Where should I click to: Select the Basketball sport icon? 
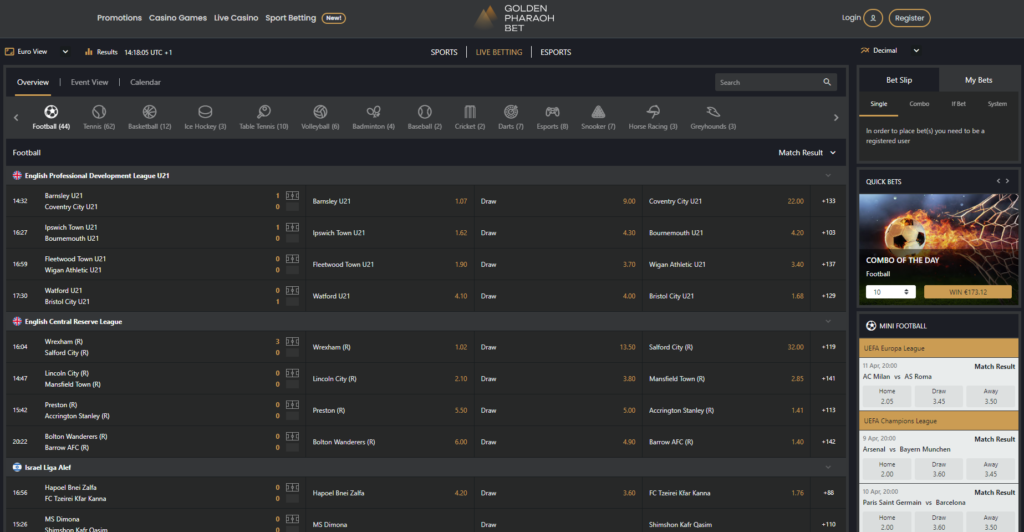150,112
